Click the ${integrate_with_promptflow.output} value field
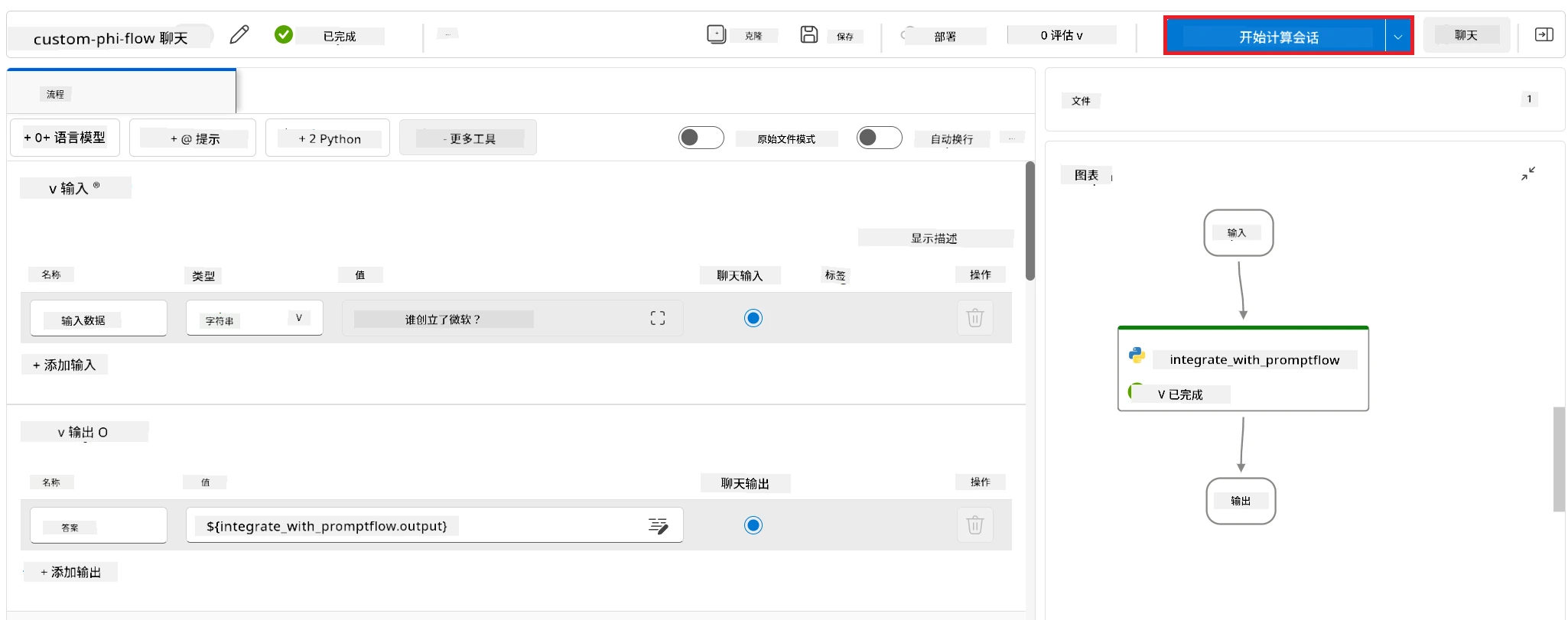 pyautogui.click(x=434, y=525)
